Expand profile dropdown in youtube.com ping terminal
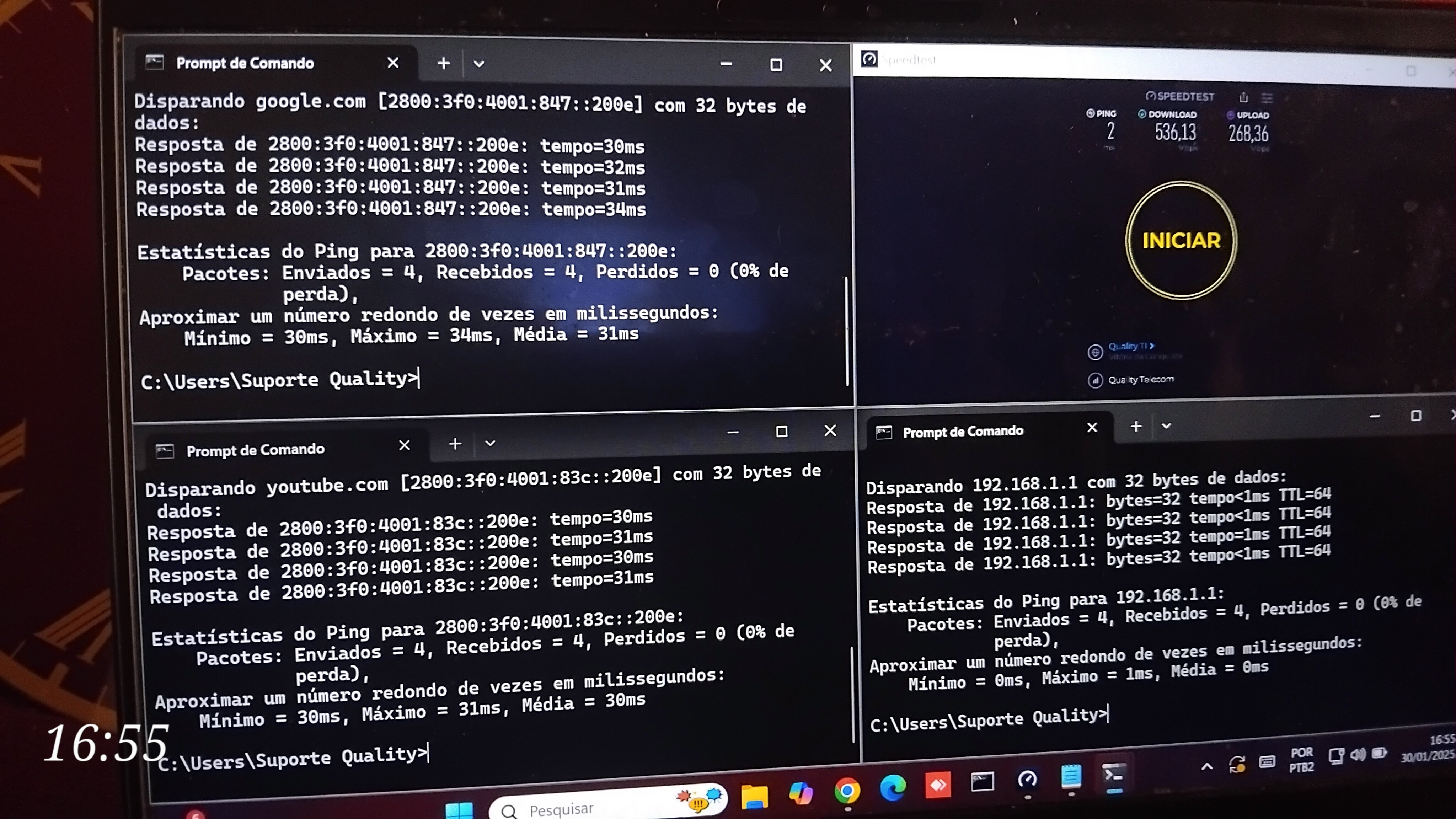 (x=490, y=444)
